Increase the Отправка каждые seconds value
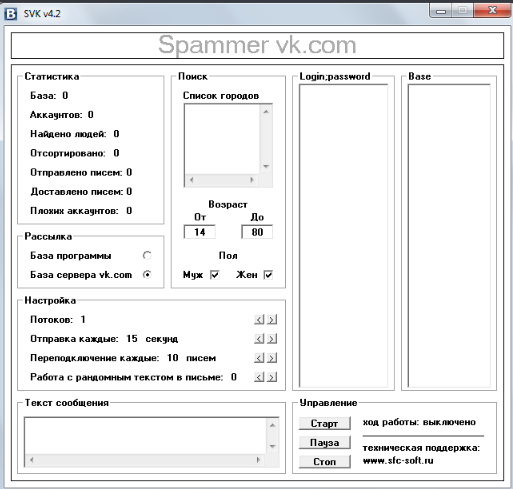513x489 pixels. pos(272,339)
